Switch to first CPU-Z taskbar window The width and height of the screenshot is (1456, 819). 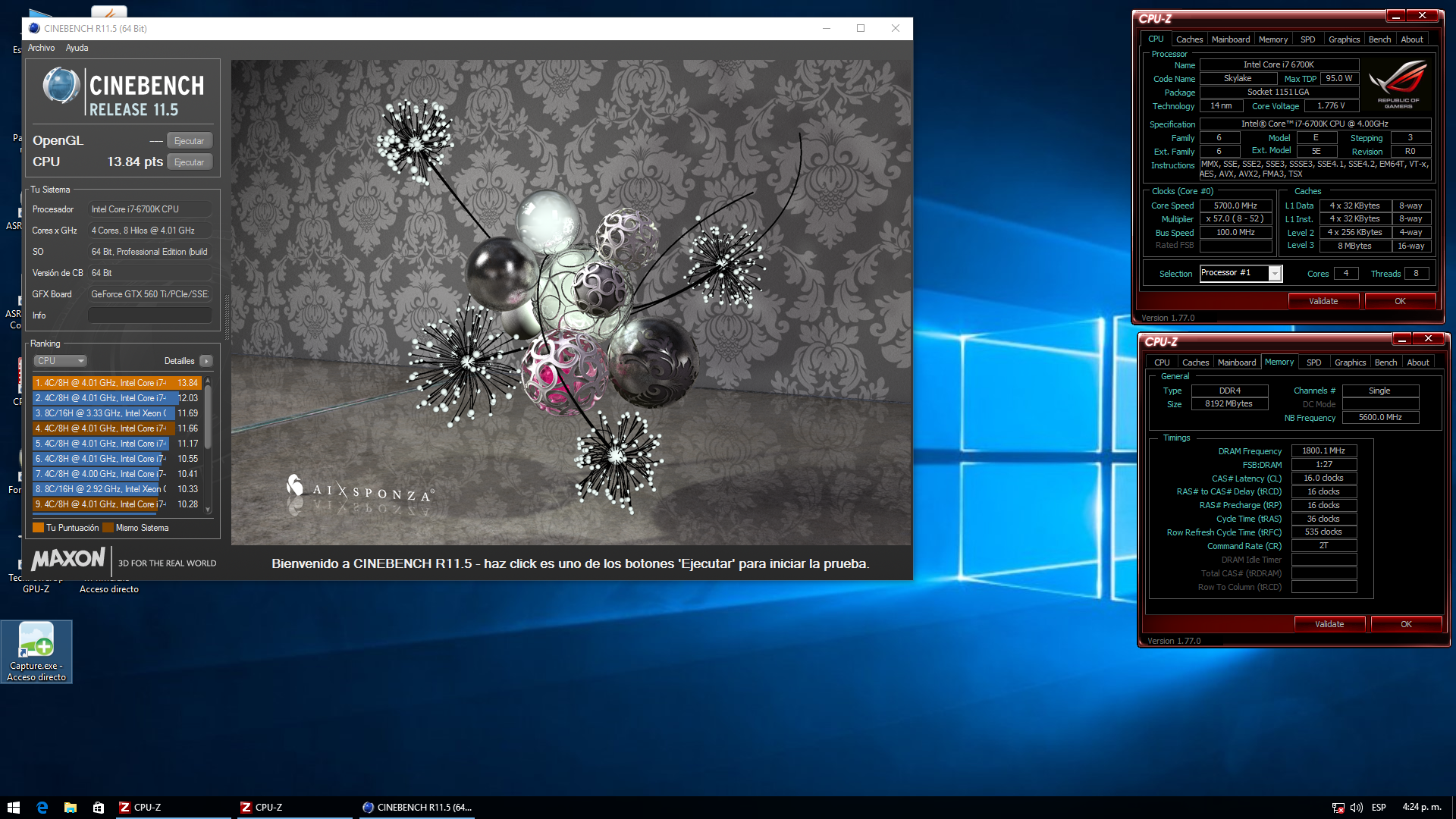point(173,808)
